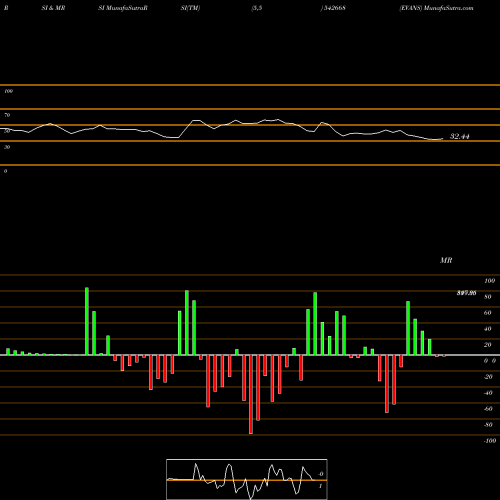Viewport: 500px width, 500px height.
Task: Click the ')342668' header value
Action: click(333, 8)
